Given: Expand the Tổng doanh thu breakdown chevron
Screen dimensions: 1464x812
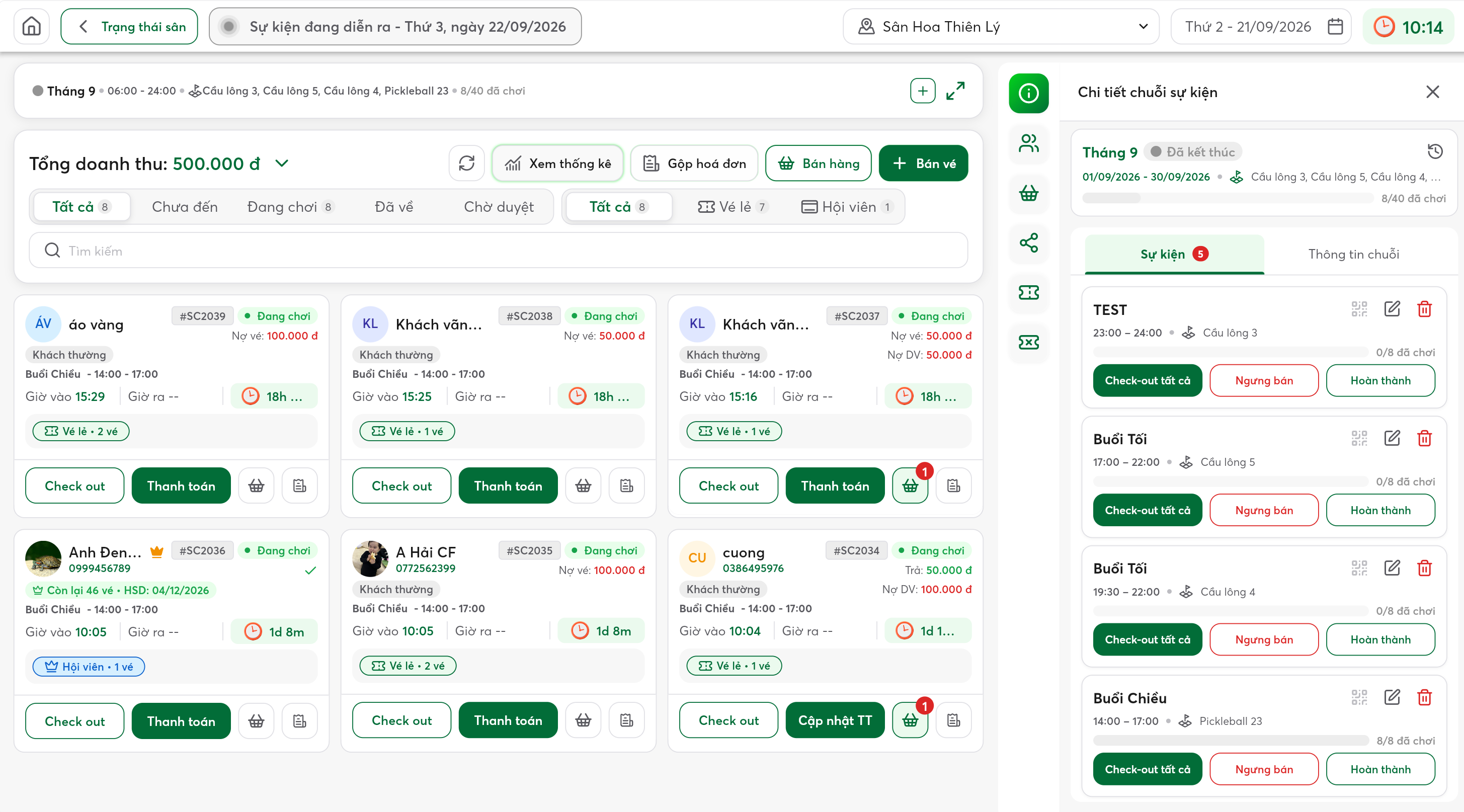Looking at the screenshot, I should (x=282, y=164).
